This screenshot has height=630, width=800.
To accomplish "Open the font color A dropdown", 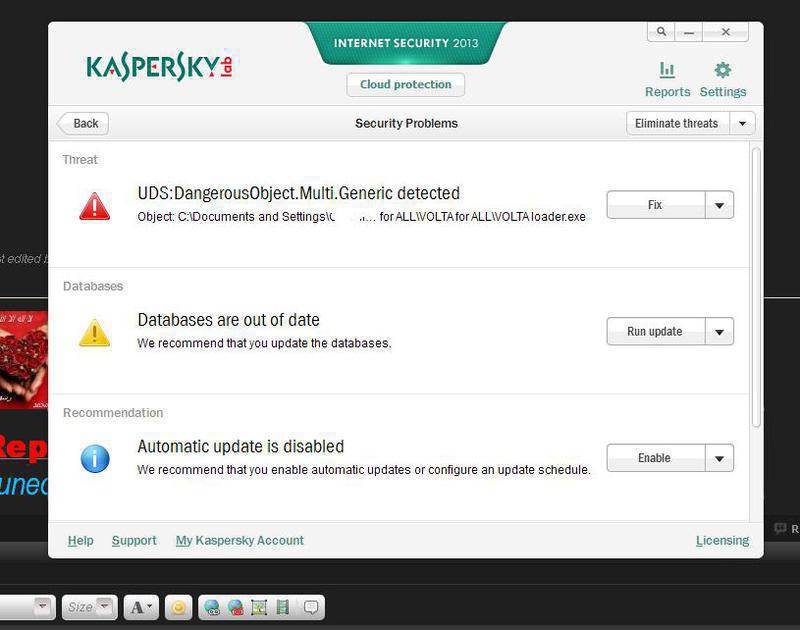I will pos(141,607).
